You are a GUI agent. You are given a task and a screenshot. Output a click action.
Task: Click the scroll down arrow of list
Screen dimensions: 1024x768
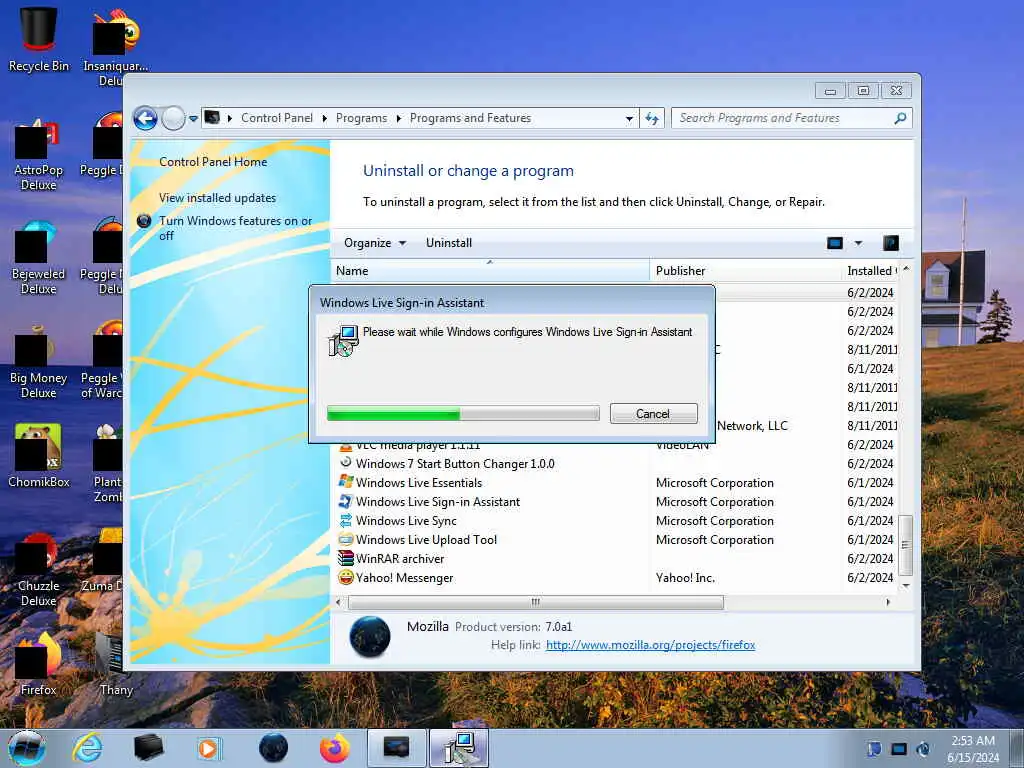point(905,586)
